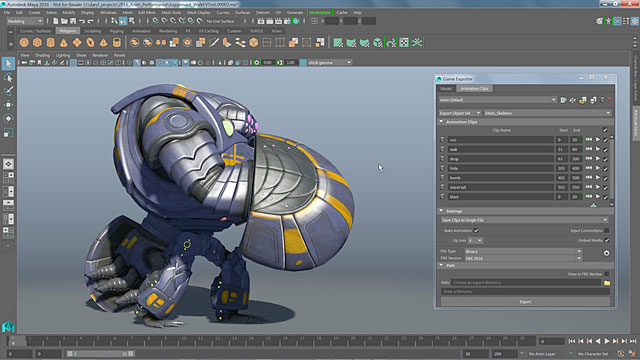Image resolution: width=640 pixels, height=360 pixels.
Task: Click the Export button
Action: [525, 302]
